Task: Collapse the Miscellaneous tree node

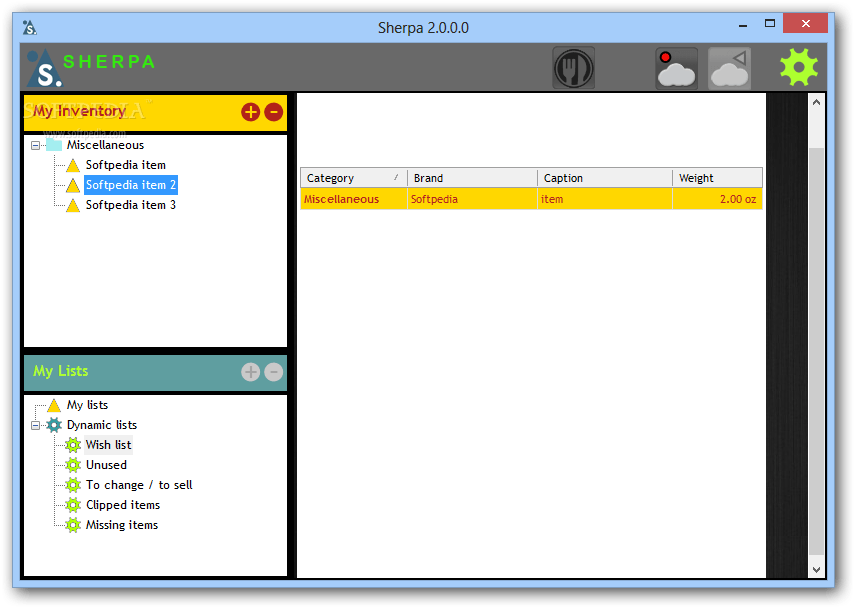Action: 35,144
